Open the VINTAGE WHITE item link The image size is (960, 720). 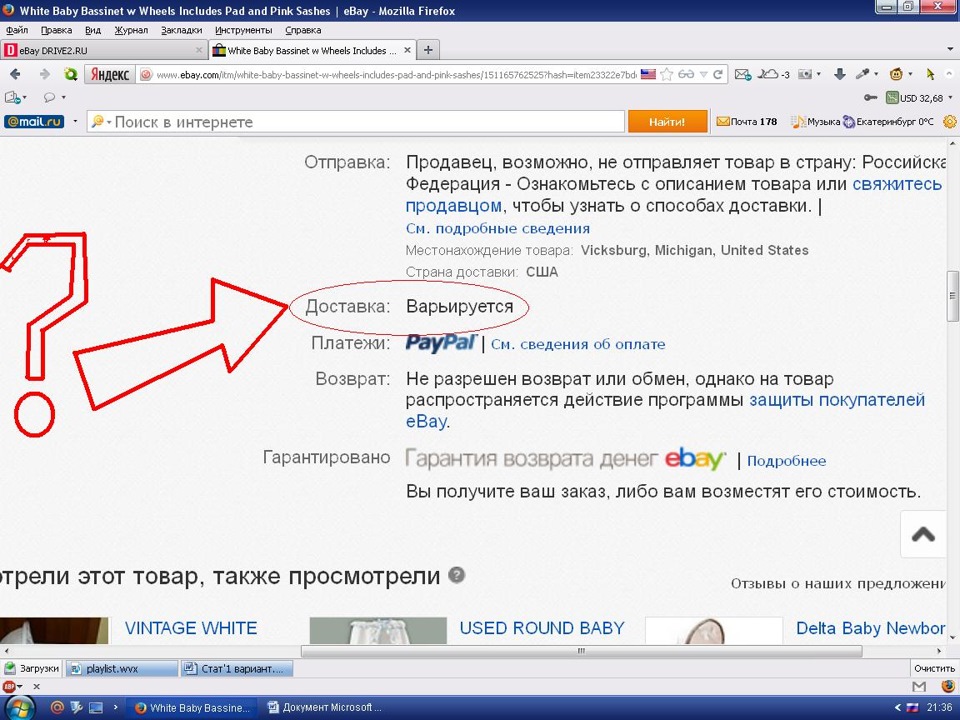pyautogui.click(x=191, y=628)
